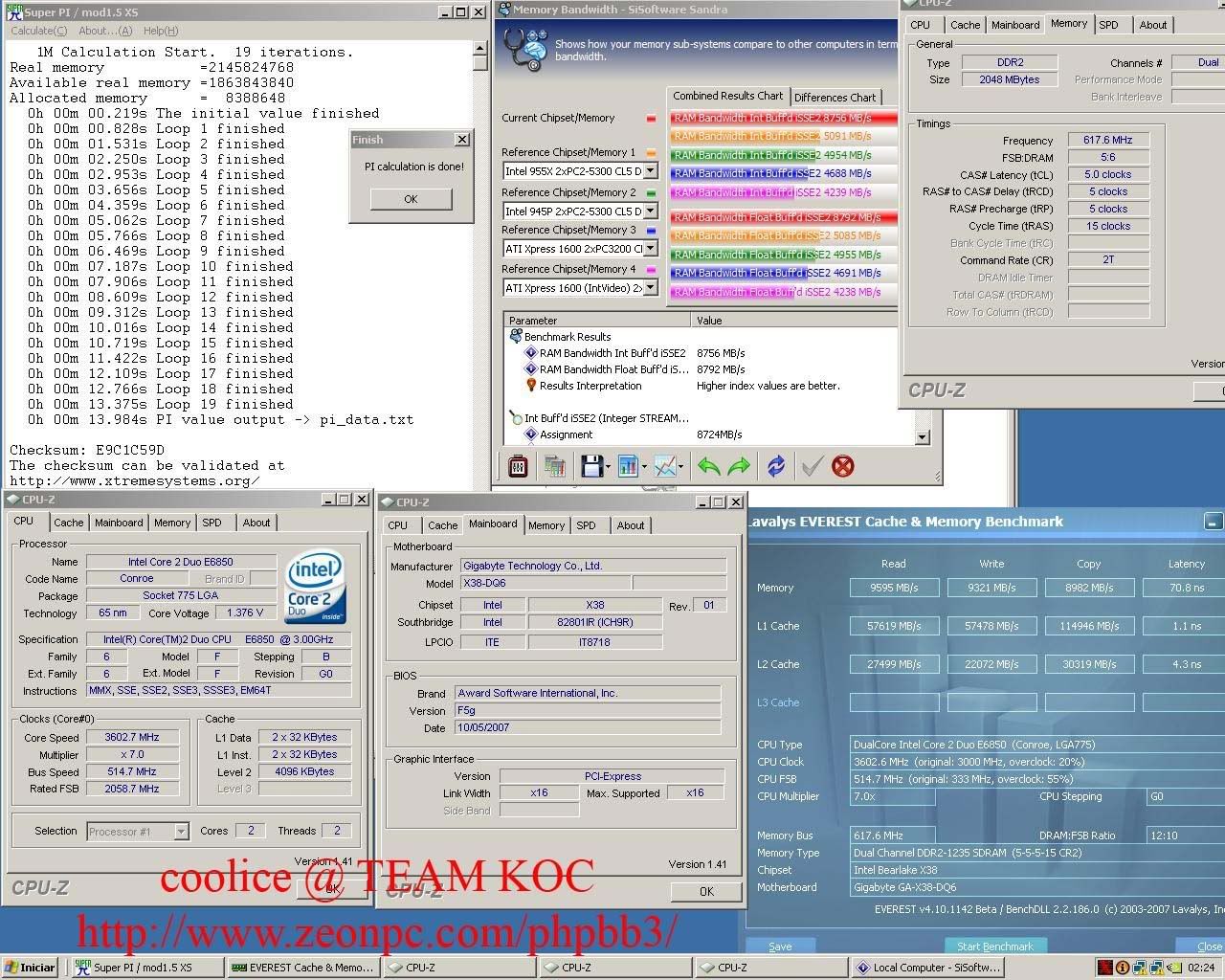Open Reference Chipset 2 Intel 945P dropdown
This screenshot has width=1225, height=980.
point(651,211)
